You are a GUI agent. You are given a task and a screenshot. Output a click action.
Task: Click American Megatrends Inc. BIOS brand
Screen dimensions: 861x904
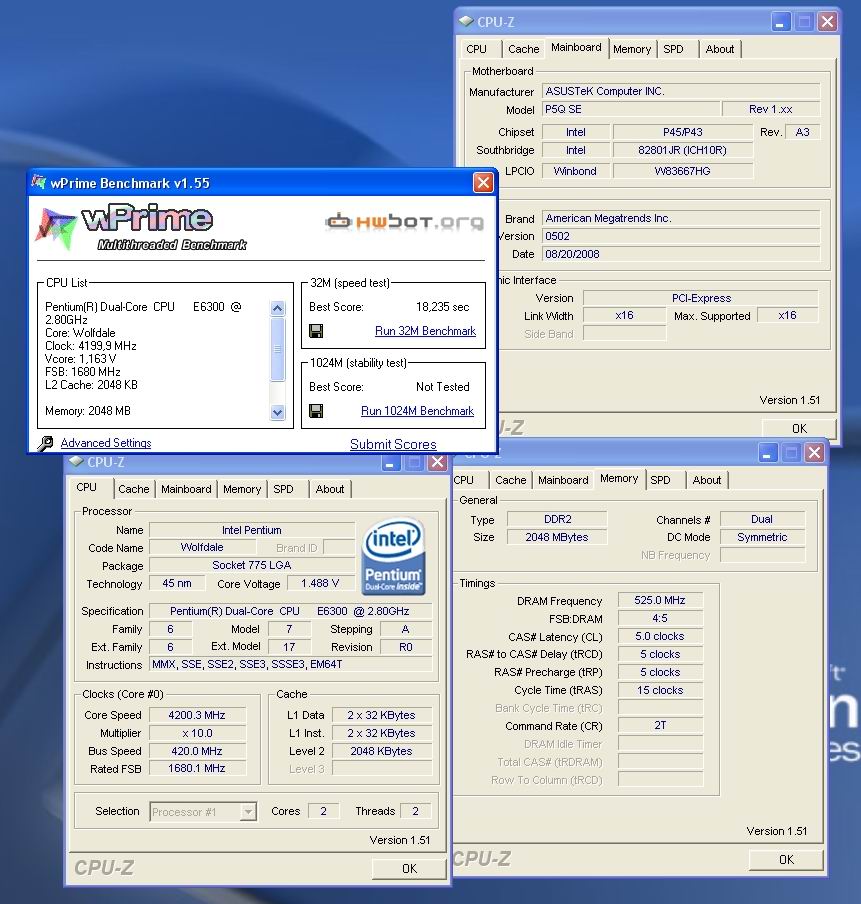point(681,218)
